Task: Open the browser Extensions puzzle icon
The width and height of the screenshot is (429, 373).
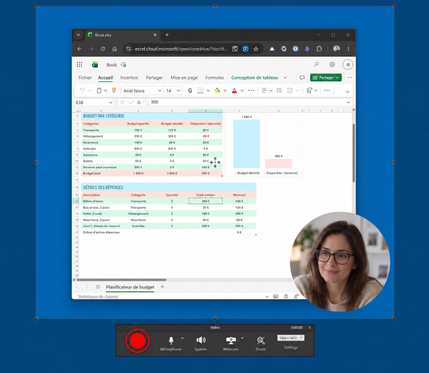Action: click(x=319, y=49)
